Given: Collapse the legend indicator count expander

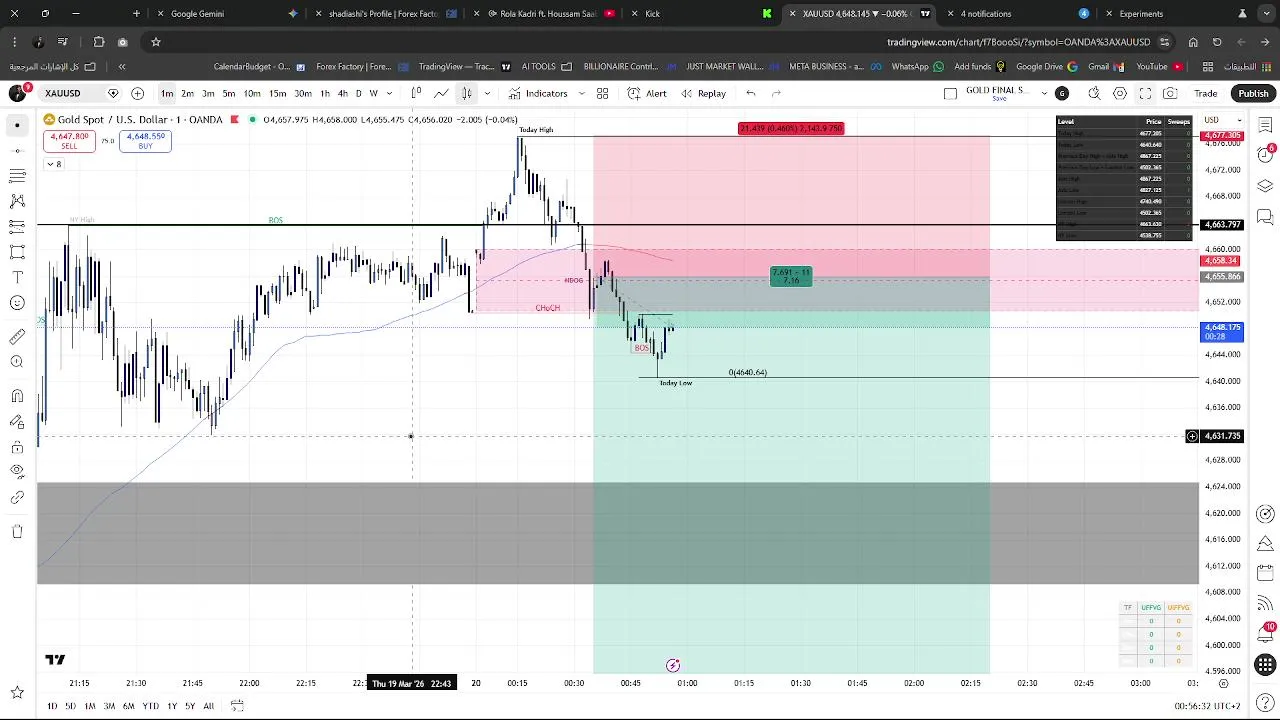Looking at the screenshot, I should point(54,164).
